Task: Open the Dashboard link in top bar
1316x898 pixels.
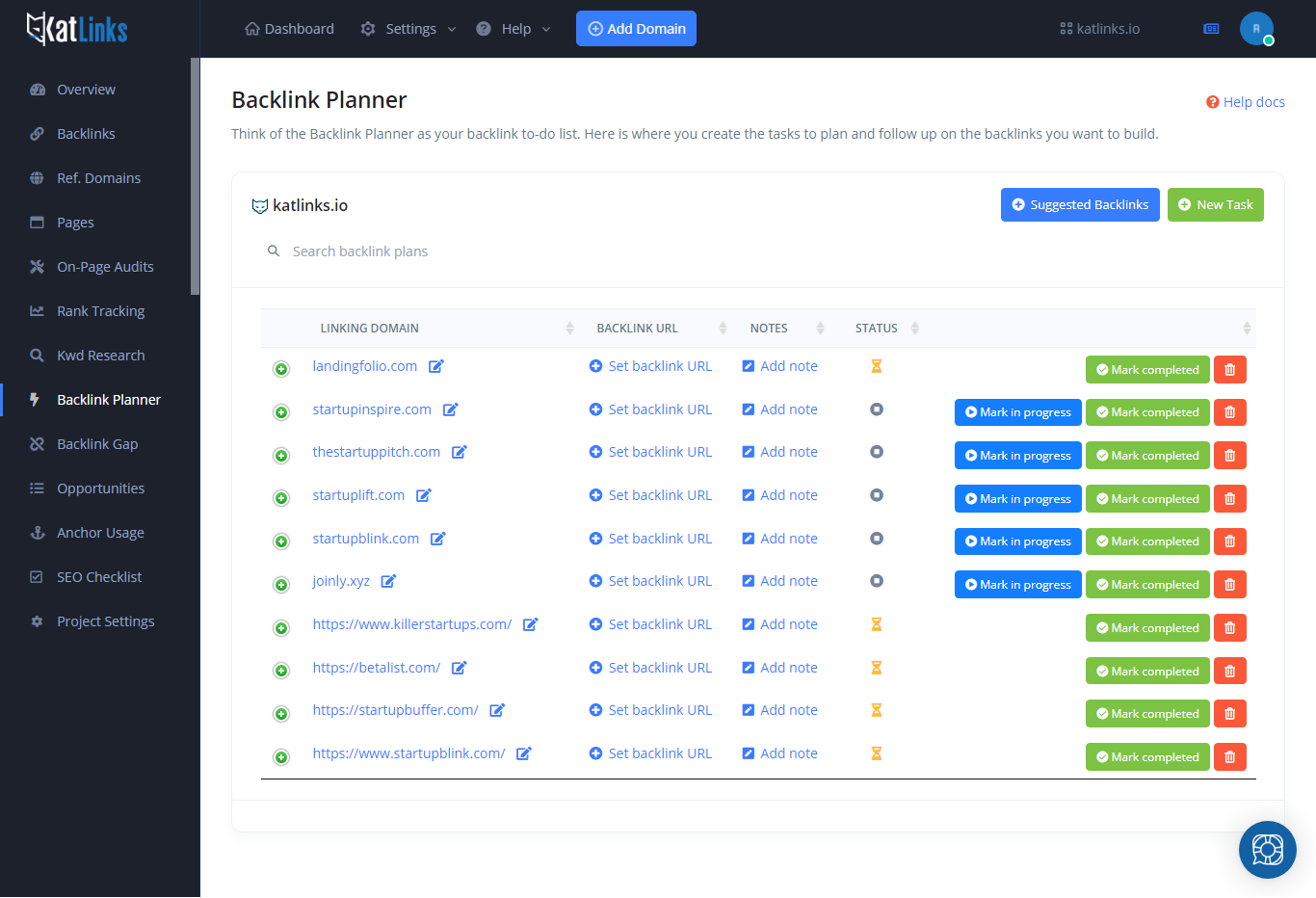Action: tap(289, 29)
